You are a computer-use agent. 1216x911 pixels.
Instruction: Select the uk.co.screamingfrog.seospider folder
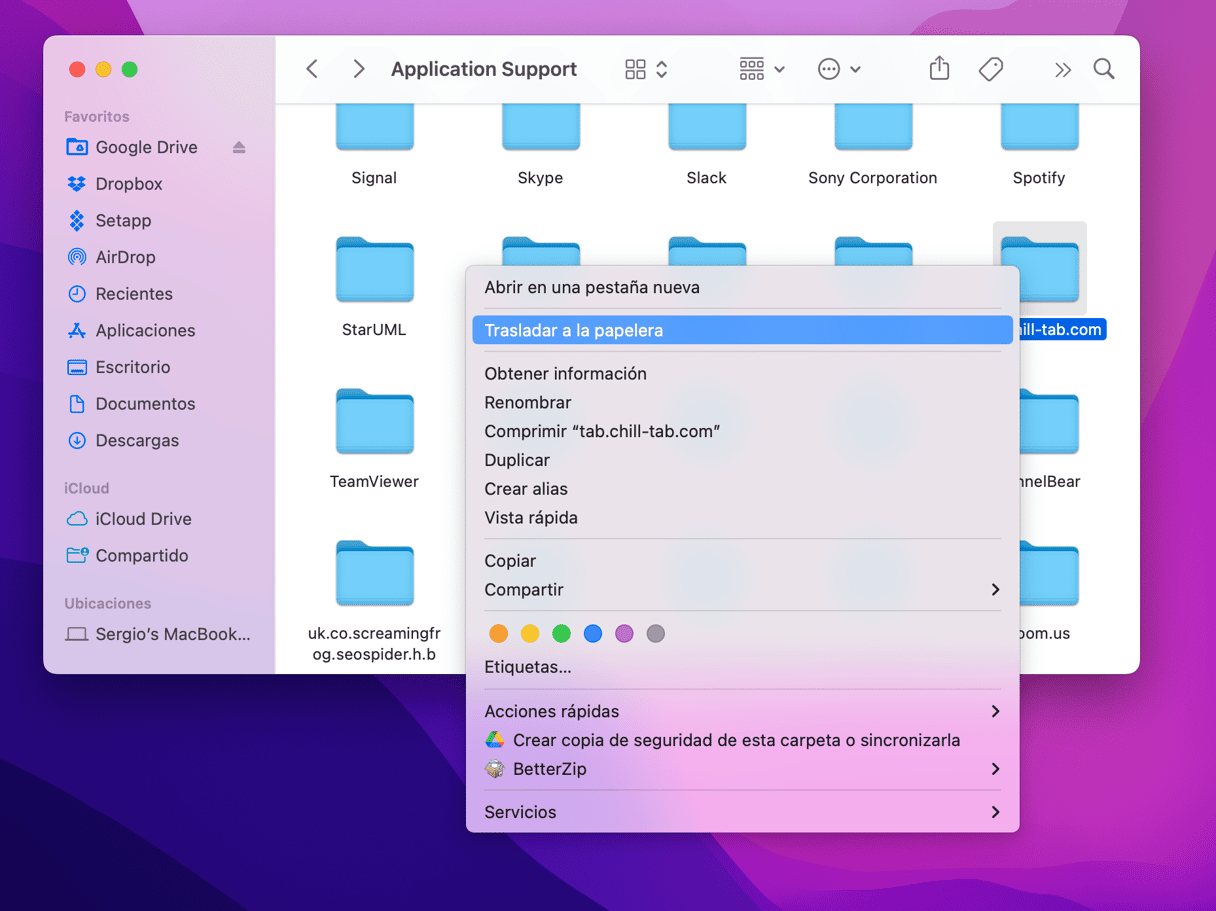374,574
